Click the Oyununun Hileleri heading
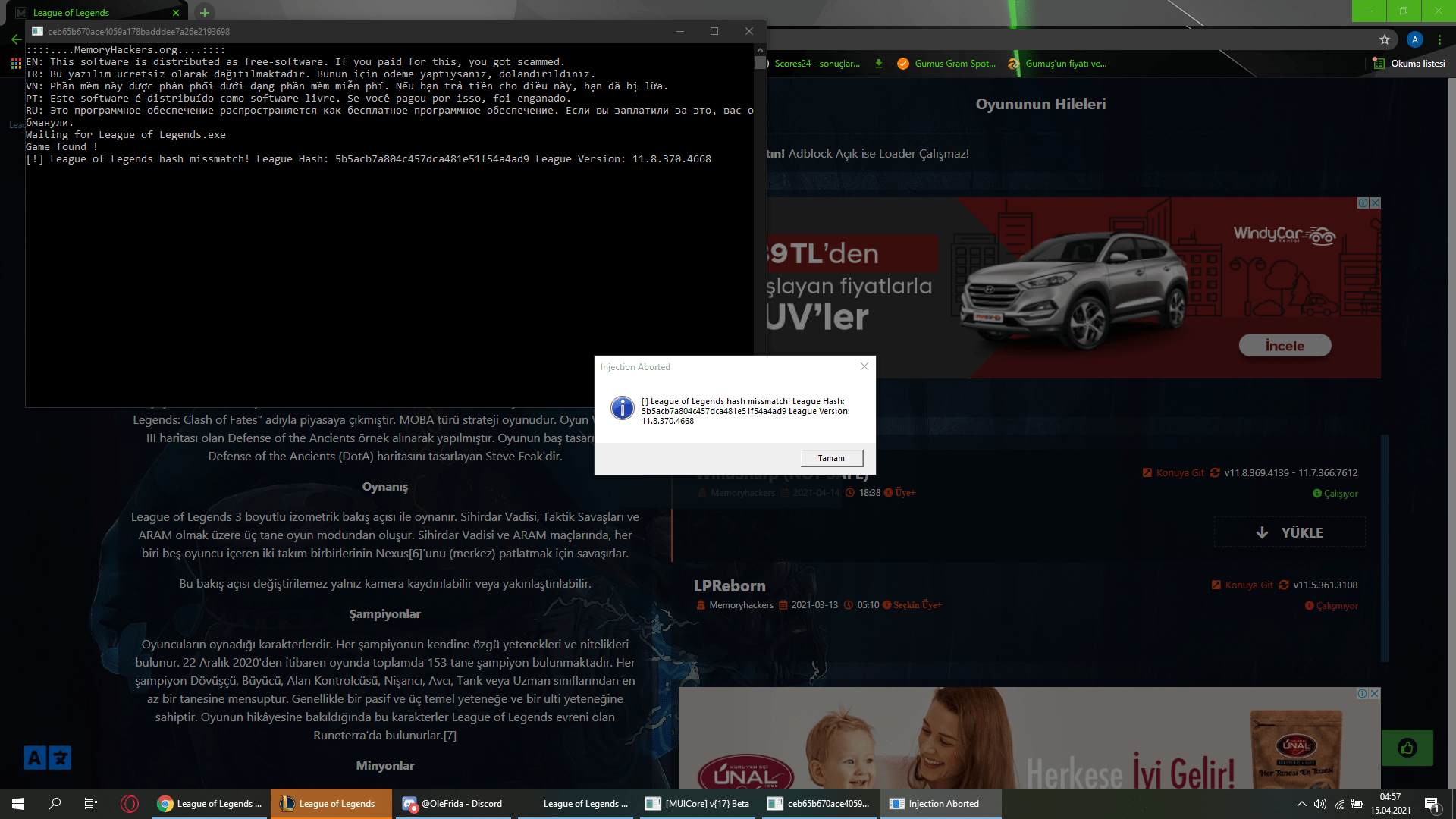 click(1040, 104)
